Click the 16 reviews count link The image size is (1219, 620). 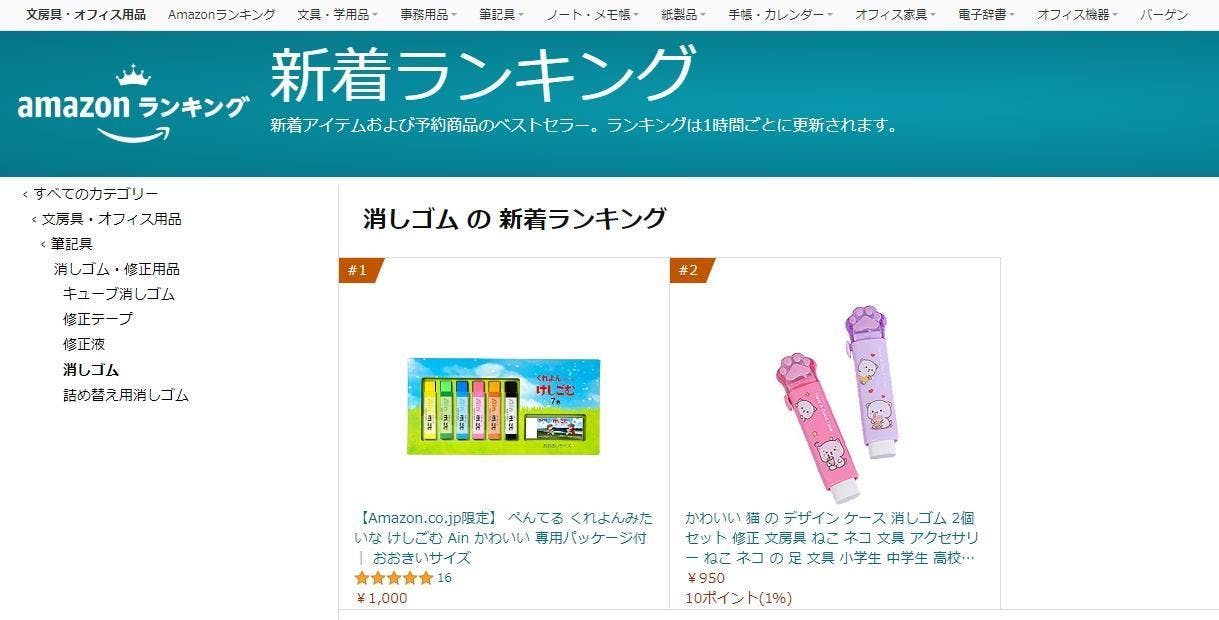pos(445,578)
